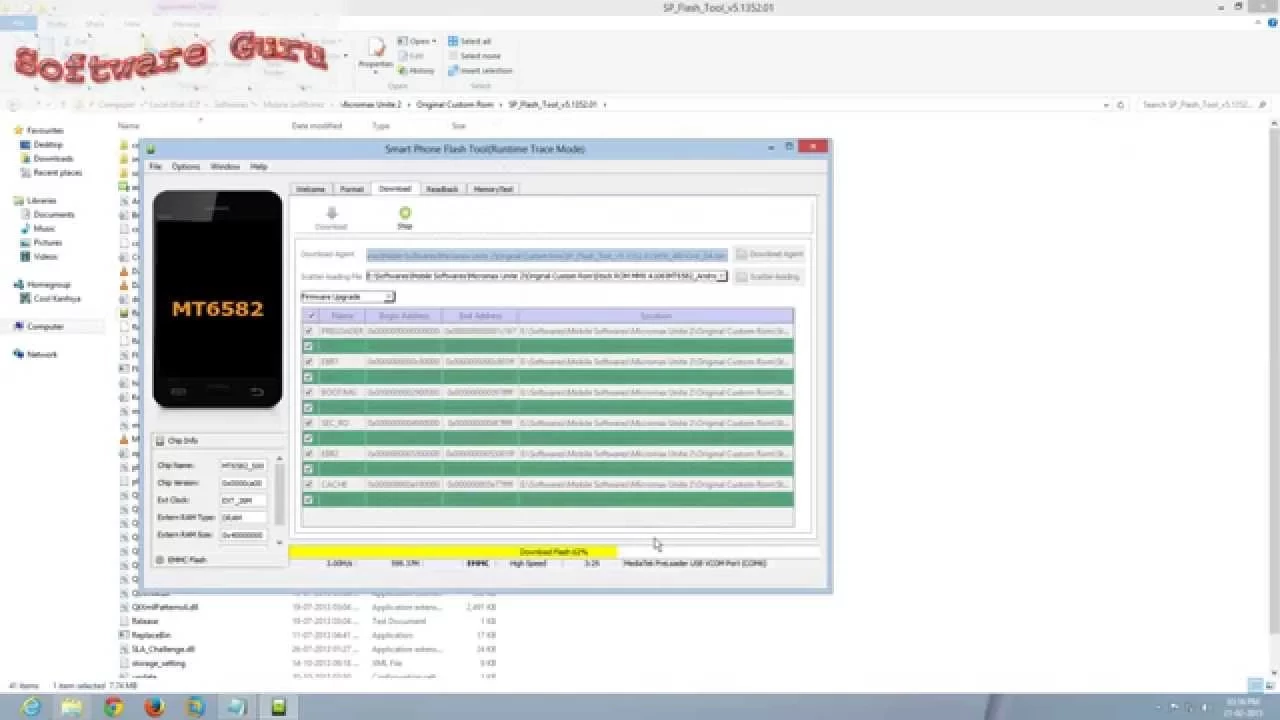This screenshot has width=1280, height=720.
Task: Select Computer in the Explorer sidebar
Action: 39,327
